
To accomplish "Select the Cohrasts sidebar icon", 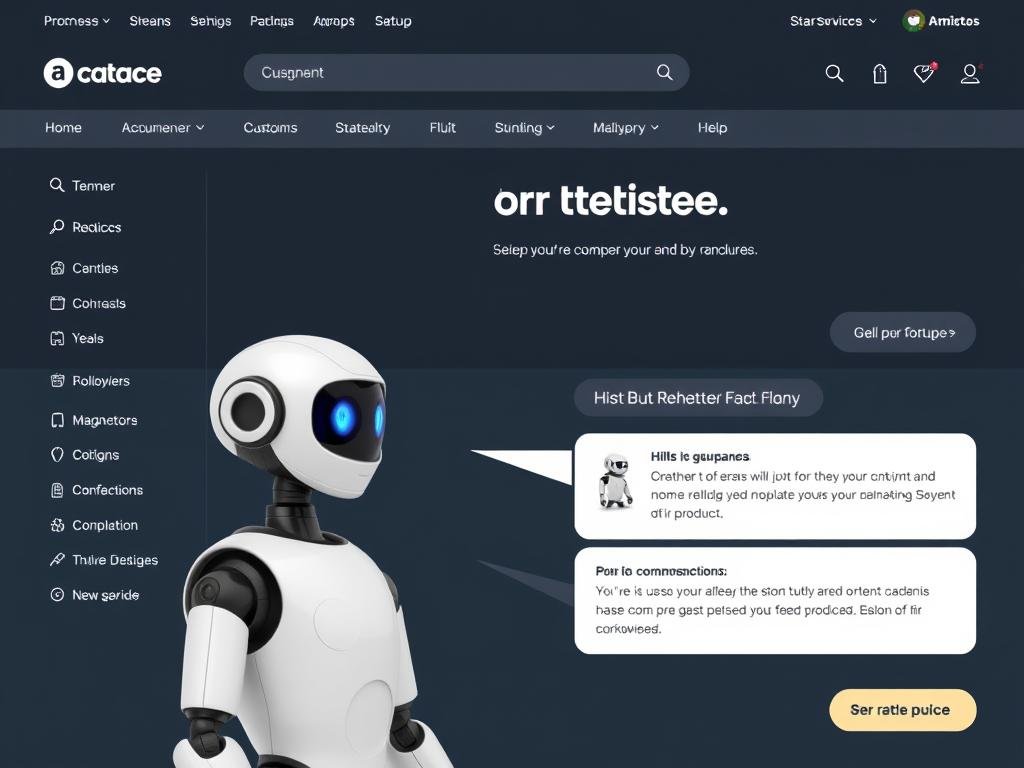I will coord(57,303).
